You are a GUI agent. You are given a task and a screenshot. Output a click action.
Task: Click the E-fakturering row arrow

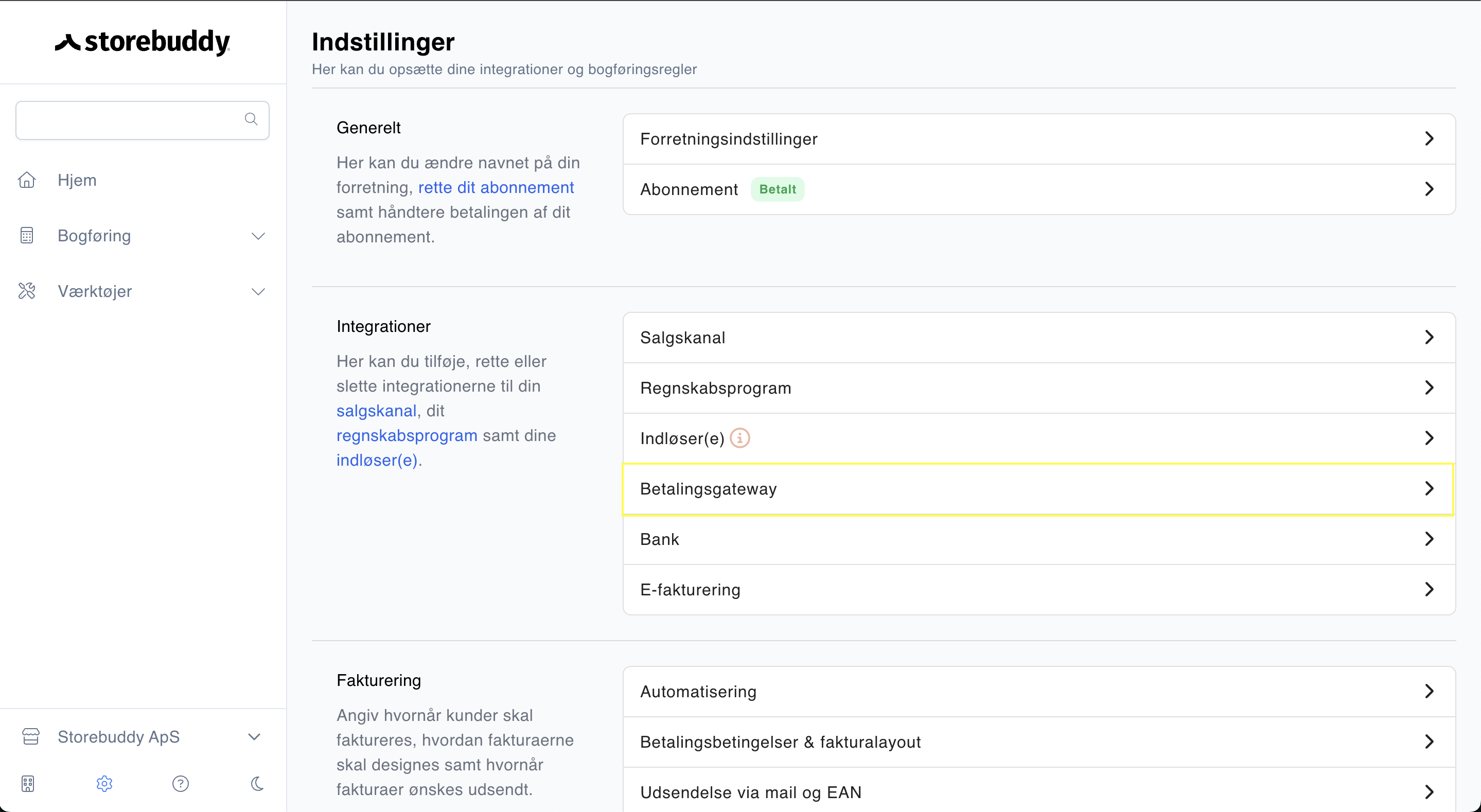[1429, 590]
